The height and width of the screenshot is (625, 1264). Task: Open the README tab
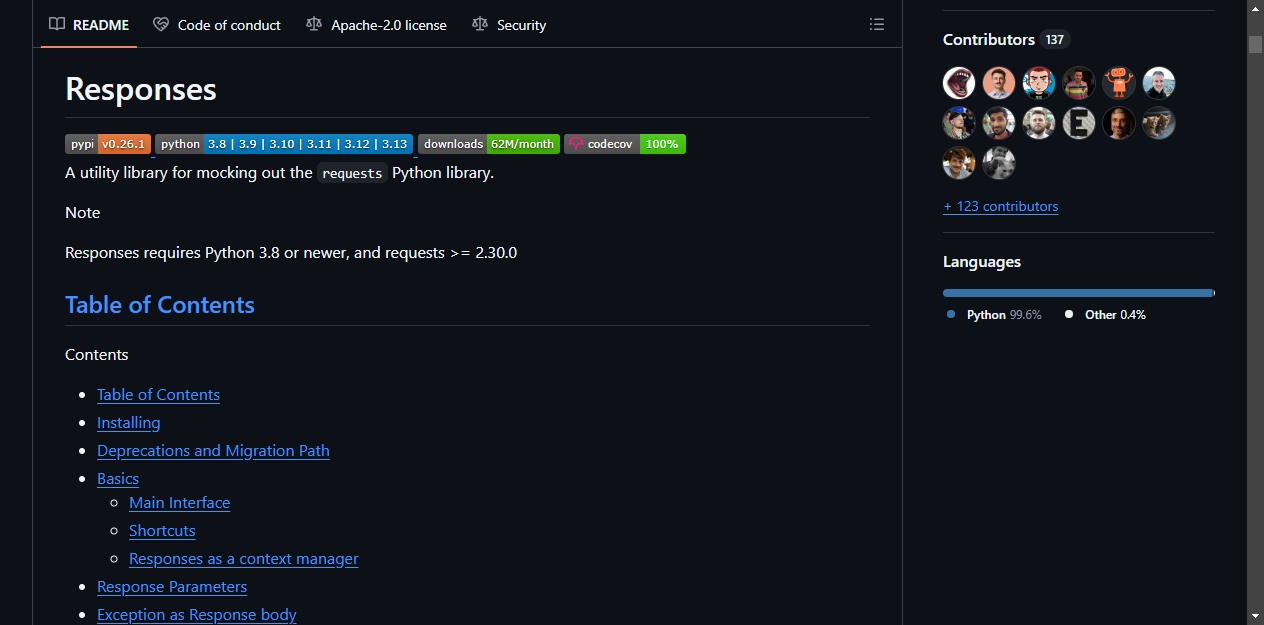tap(89, 25)
